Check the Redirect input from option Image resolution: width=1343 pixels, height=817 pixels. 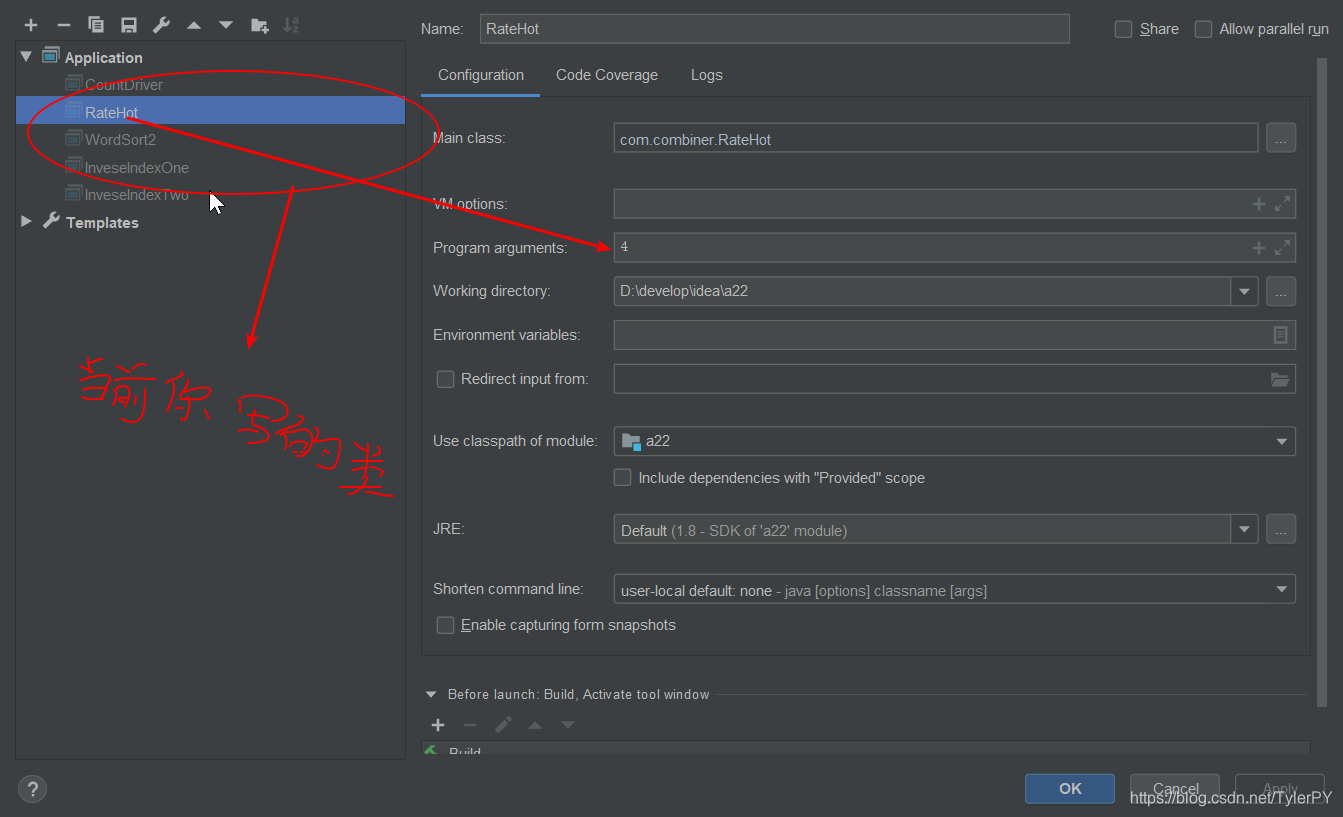[x=446, y=379]
